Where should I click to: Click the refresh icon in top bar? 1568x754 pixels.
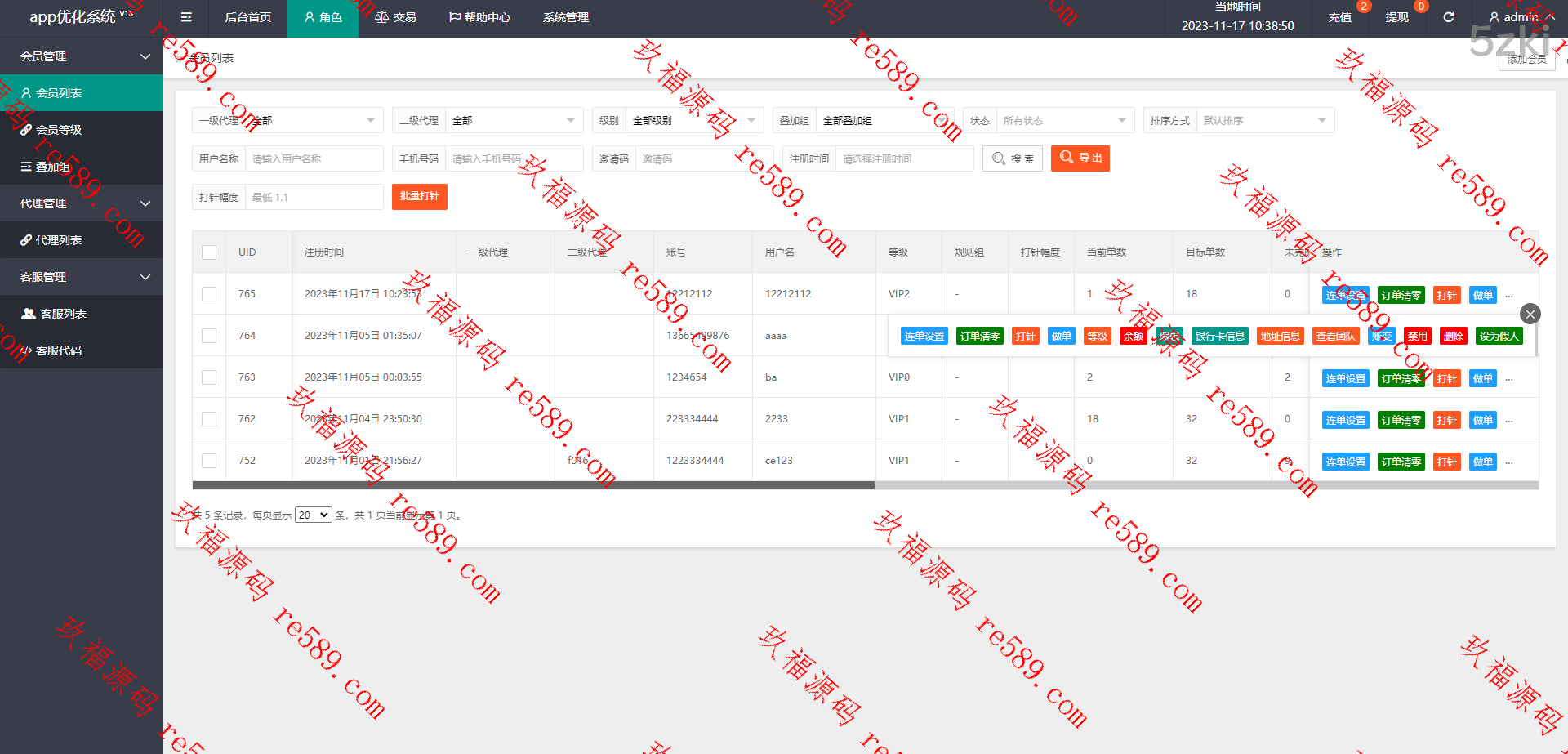1448,17
